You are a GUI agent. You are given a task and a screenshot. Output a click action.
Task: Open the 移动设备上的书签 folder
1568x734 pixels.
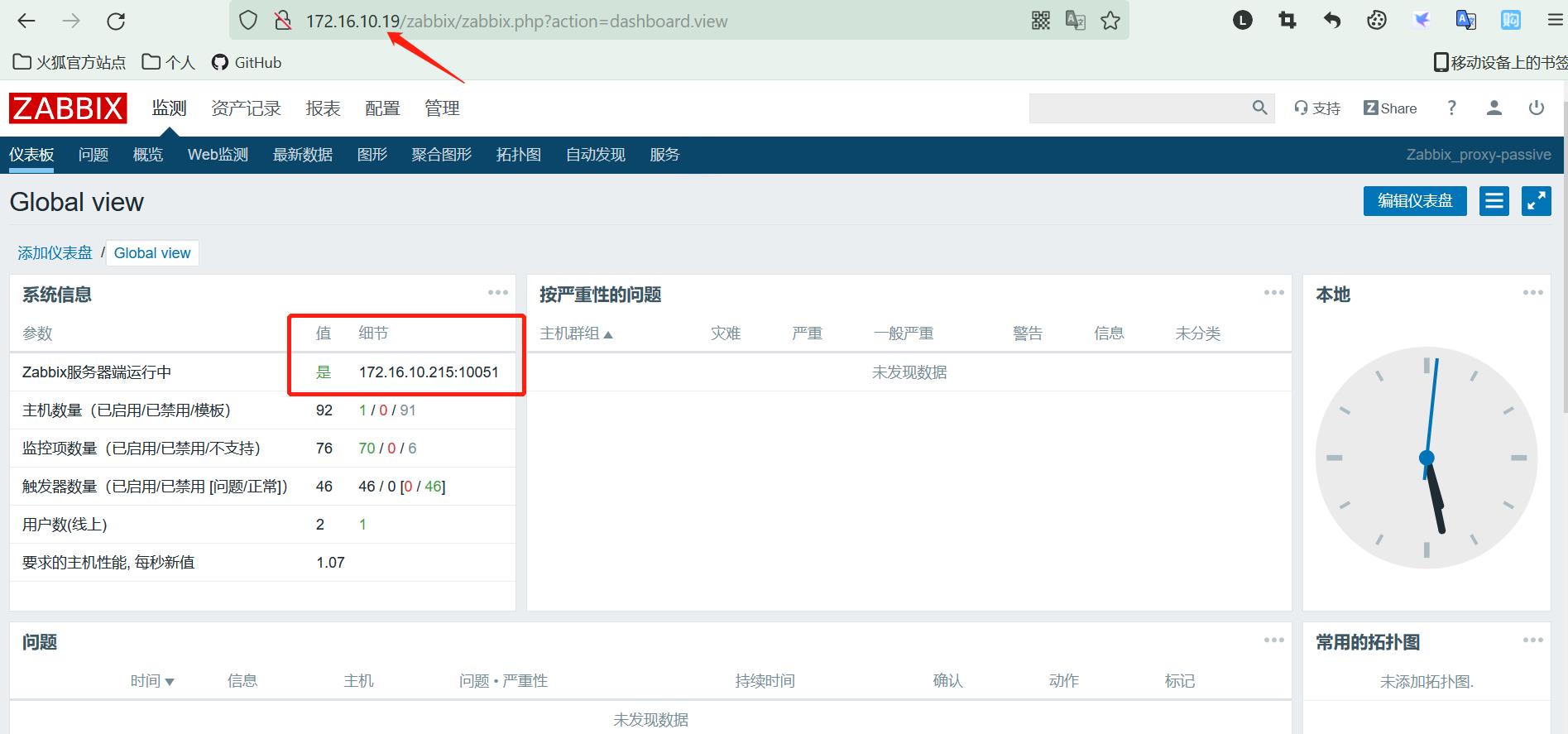pos(1500,62)
